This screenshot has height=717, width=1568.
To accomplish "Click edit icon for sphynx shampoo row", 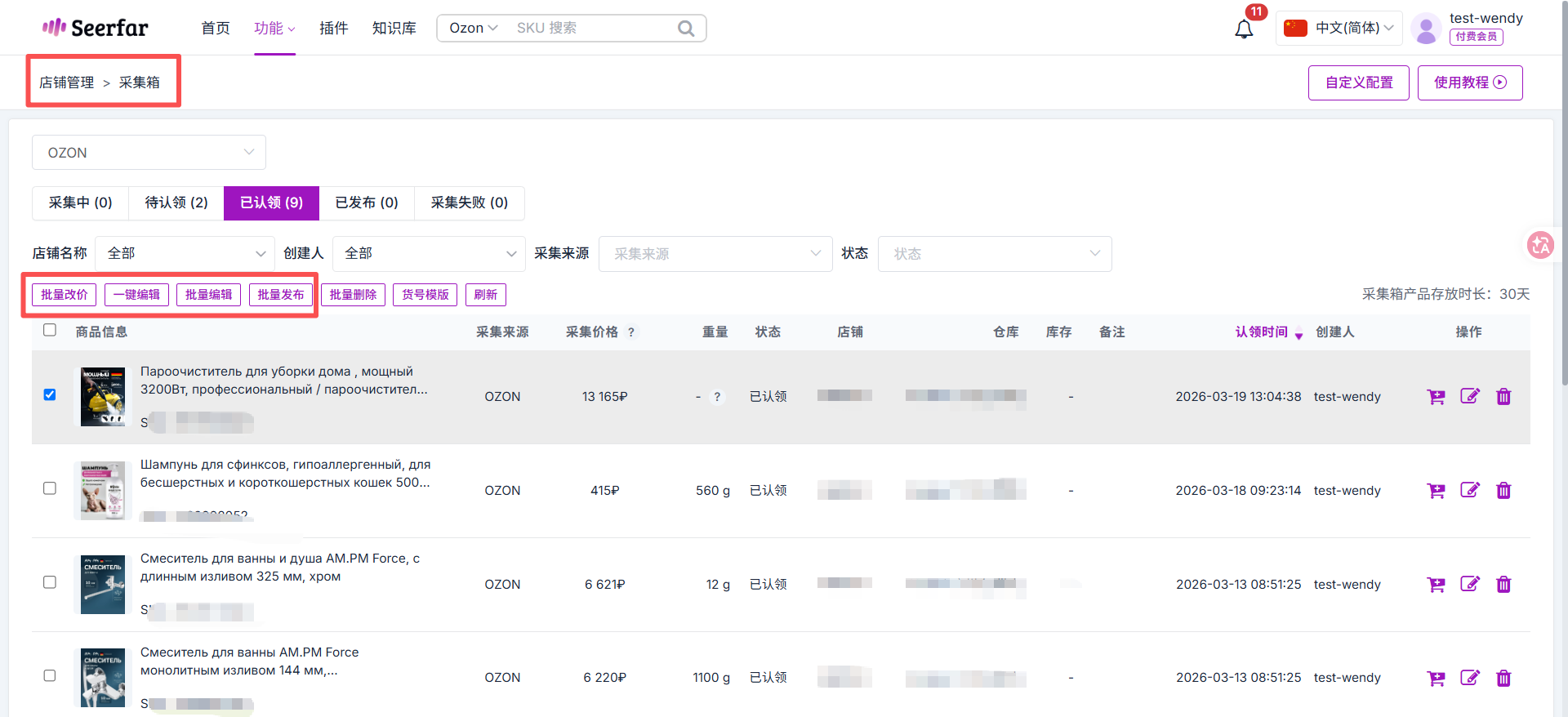I will click(x=1469, y=490).
